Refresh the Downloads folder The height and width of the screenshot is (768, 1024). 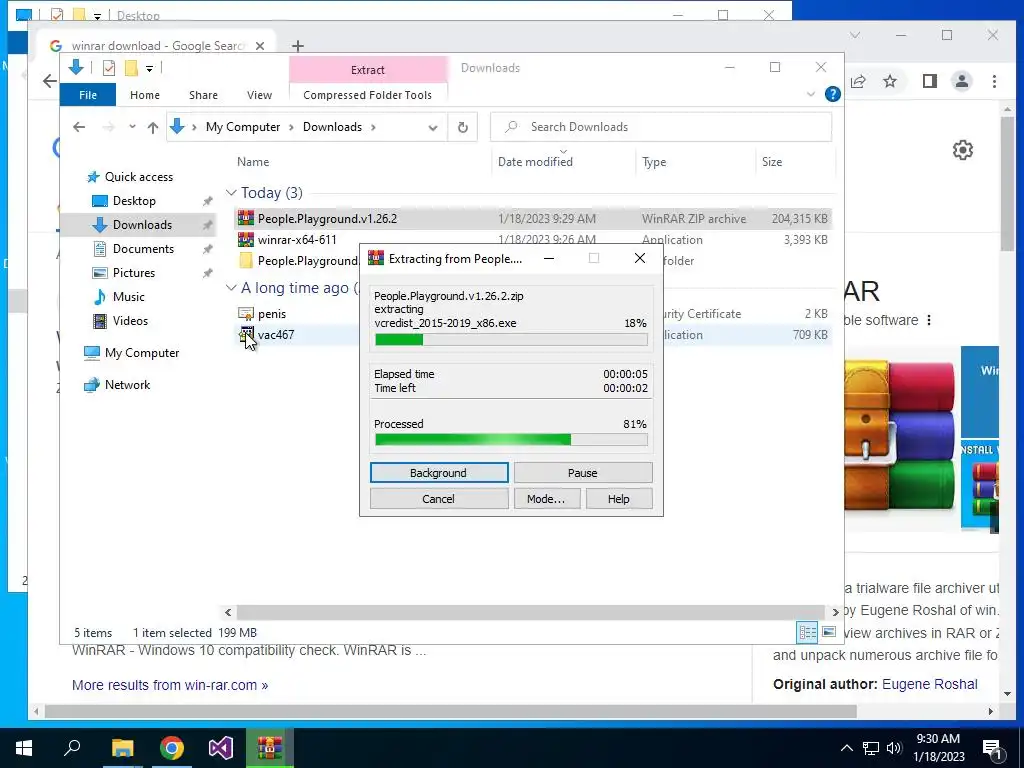click(x=462, y=127)
